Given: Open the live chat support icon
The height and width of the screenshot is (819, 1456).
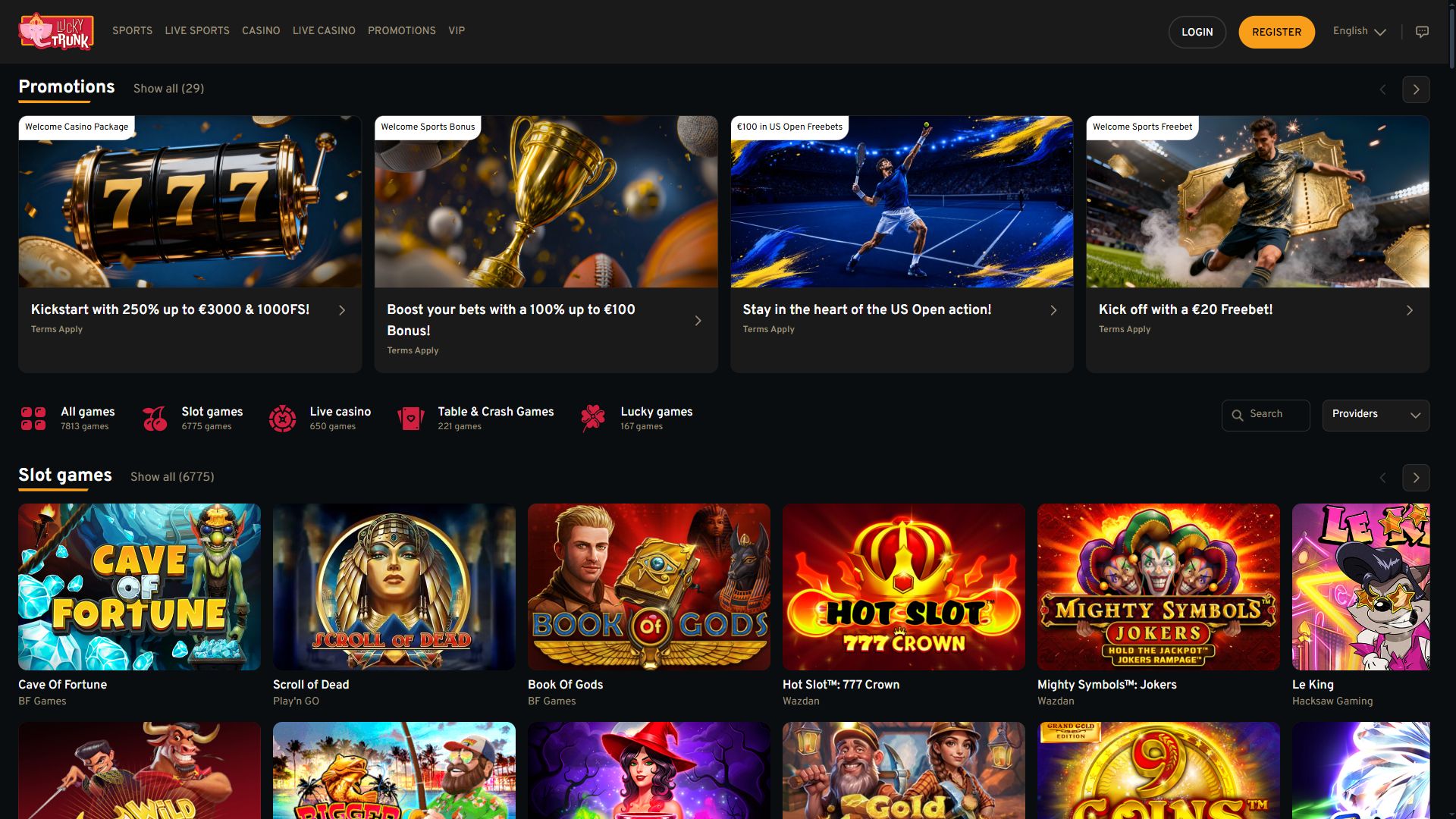Looking at the screenshot, I should click(1422, 32).
